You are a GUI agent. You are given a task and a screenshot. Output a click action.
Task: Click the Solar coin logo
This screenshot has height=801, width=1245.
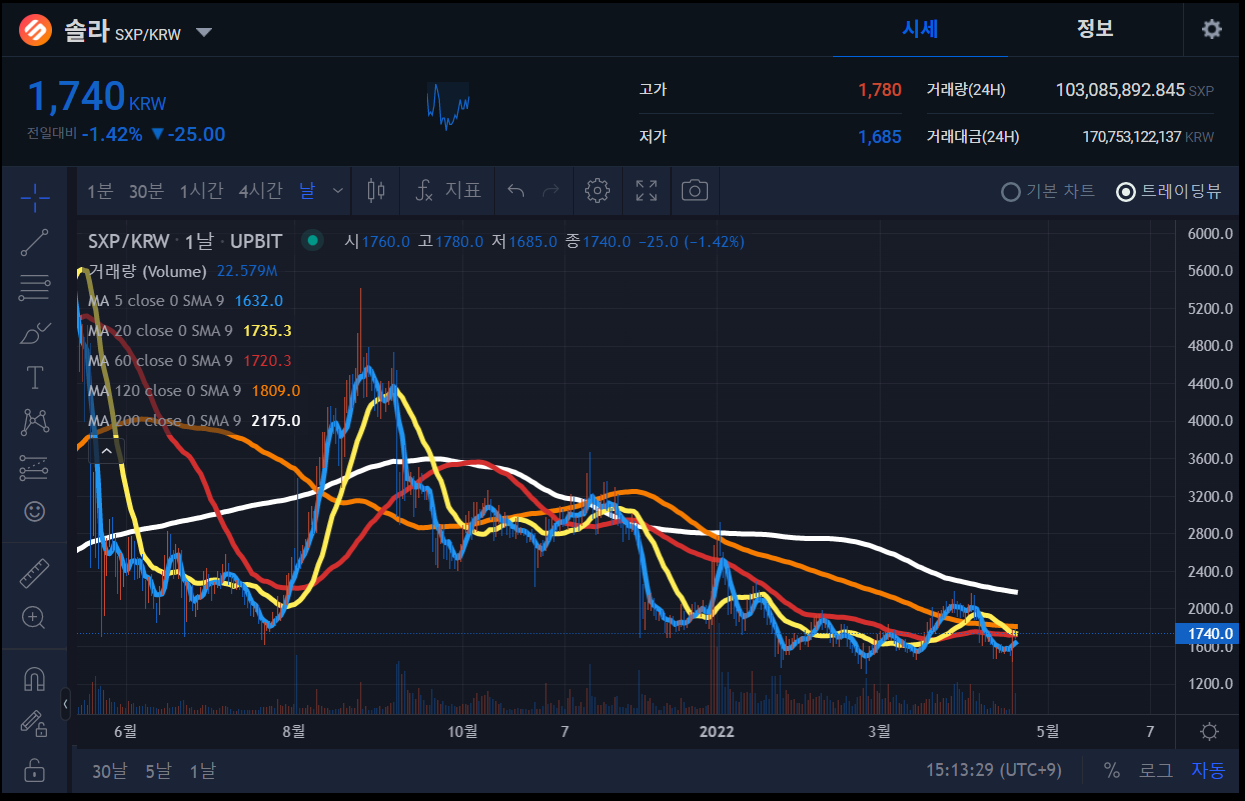tap(35, 30)
